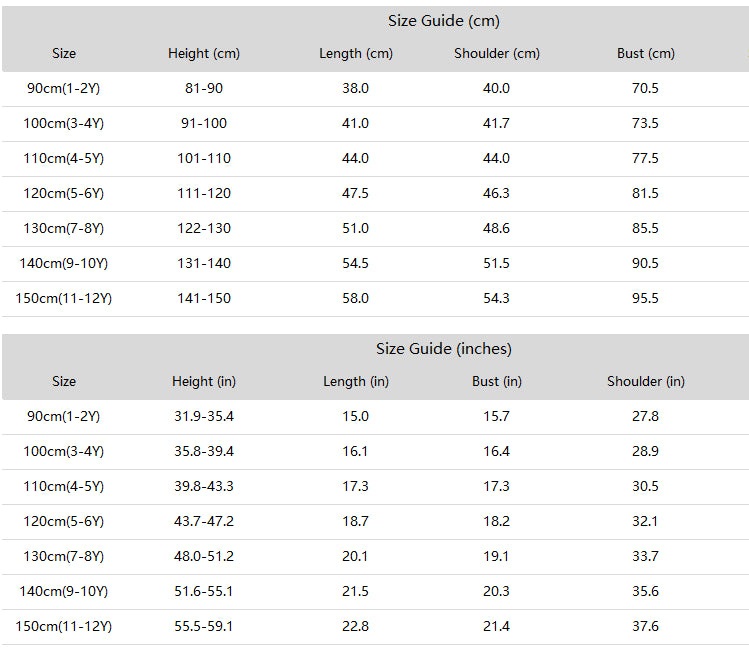Screen dimensions: 749x652
Task: Select the Length (cm) column header
Action: pyautogui.click(x=356, y=53)
